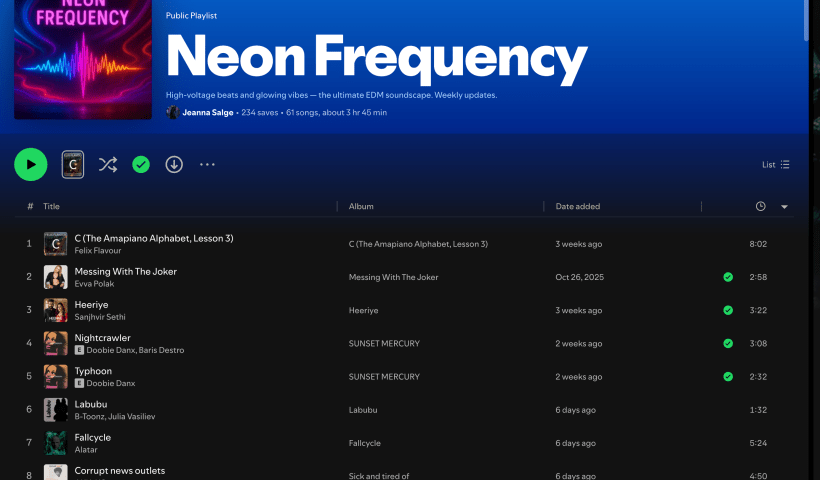Viewport: 820px width, 480px height.
Task: Click the download playlist icon
Action: 174,165
